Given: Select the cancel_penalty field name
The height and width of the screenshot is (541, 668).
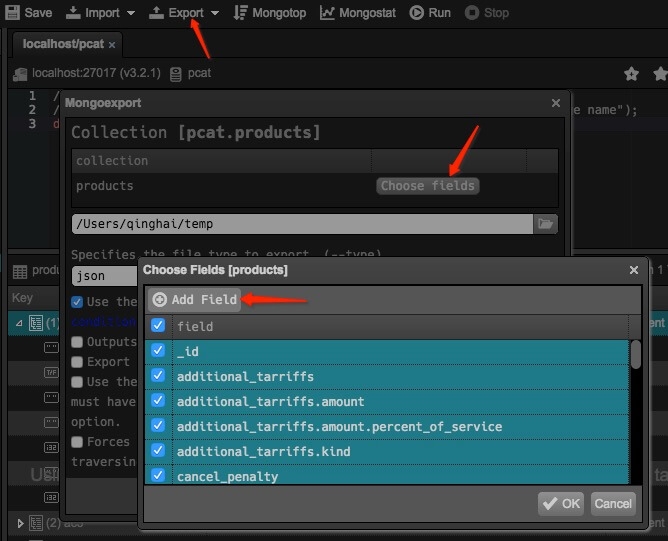Looking at the screenshot, I should [227, 477].
